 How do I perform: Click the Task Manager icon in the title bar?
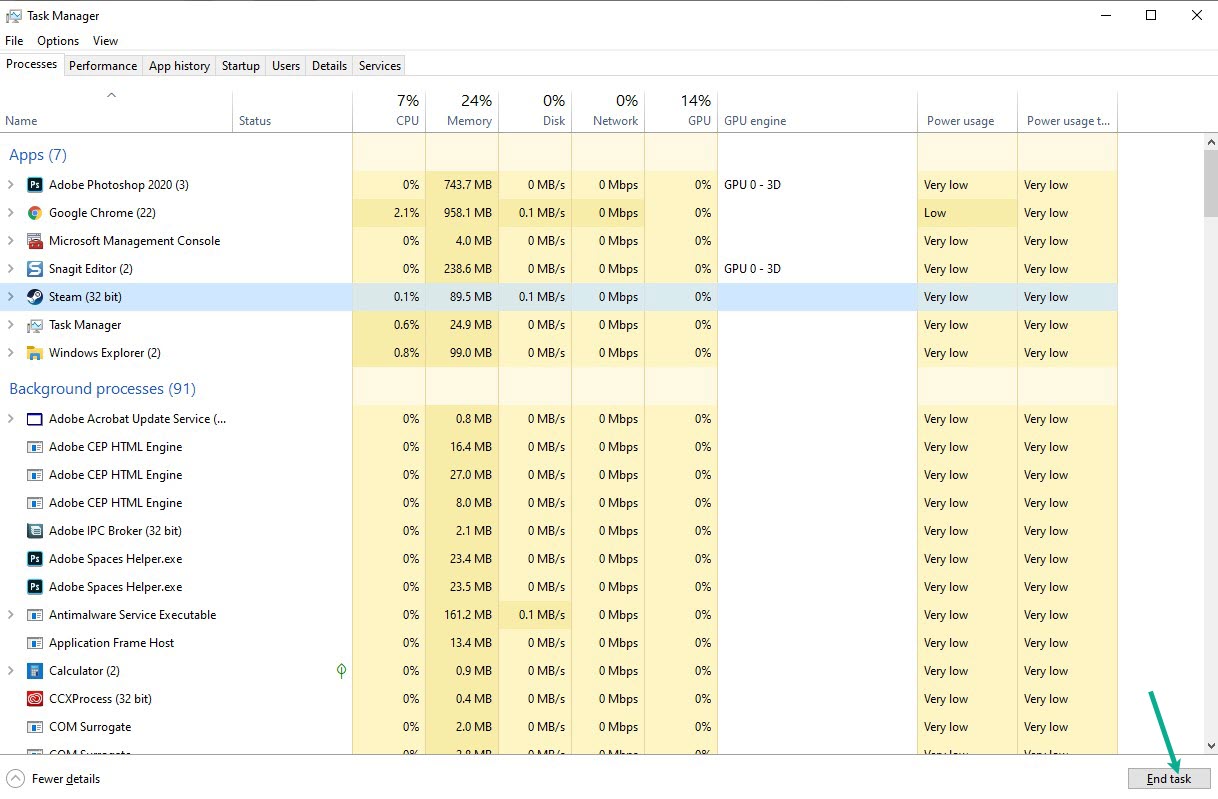pyautogui.click(x=13, y=16)
